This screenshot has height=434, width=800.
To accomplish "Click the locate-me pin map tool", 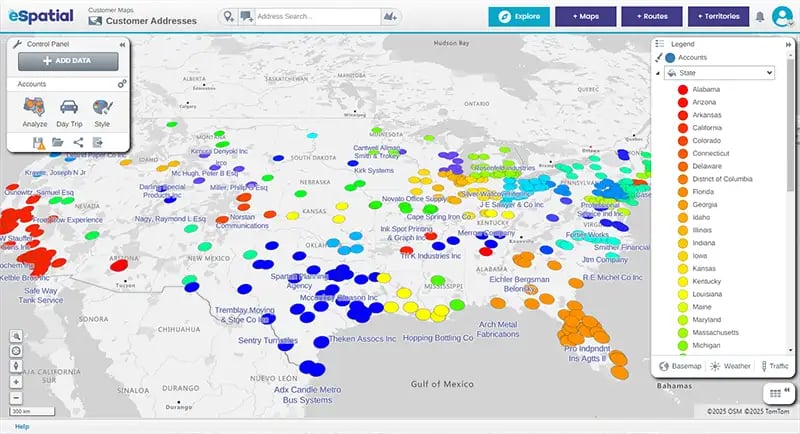I will click(x=16, y=366).
